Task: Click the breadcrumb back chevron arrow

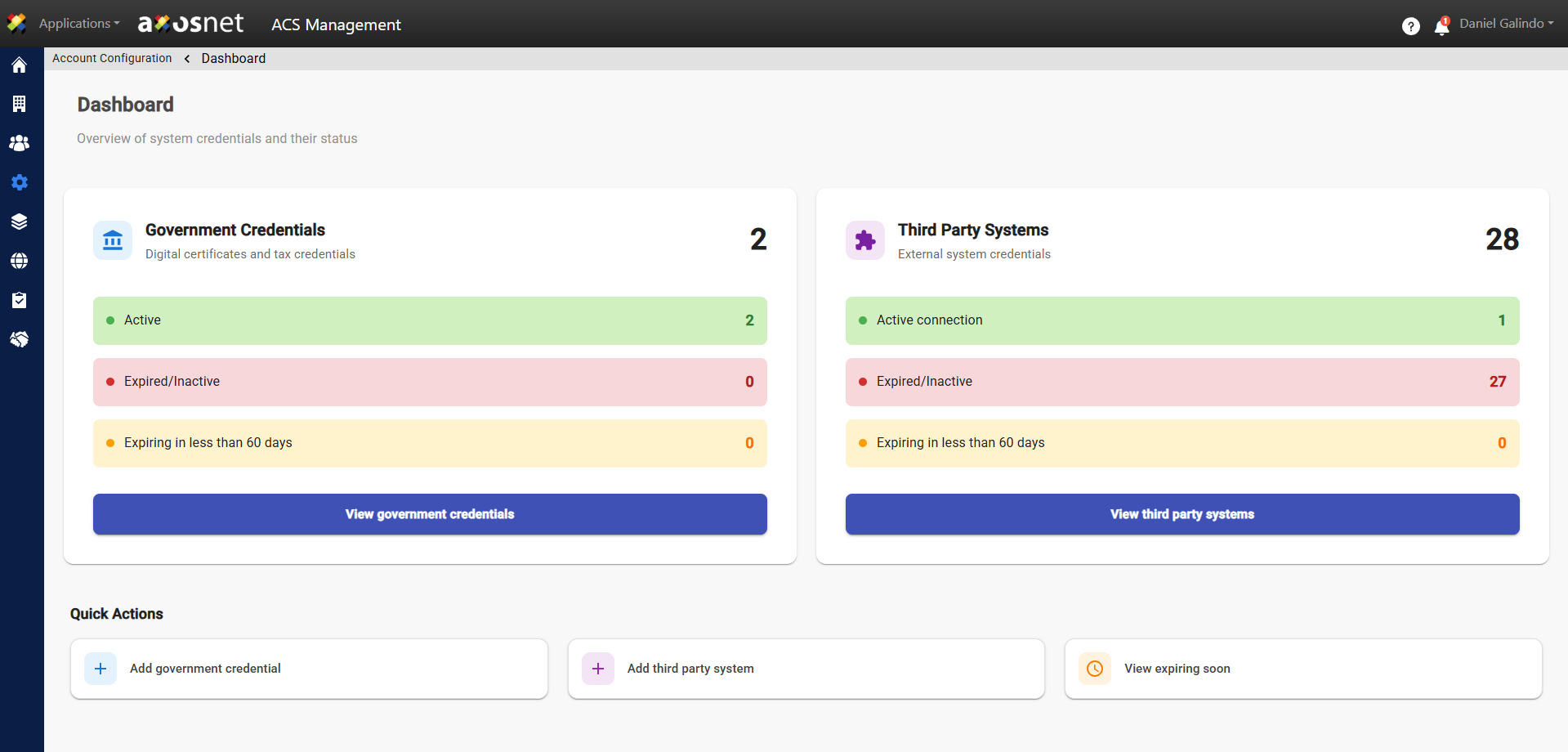Action: point(187,59)
